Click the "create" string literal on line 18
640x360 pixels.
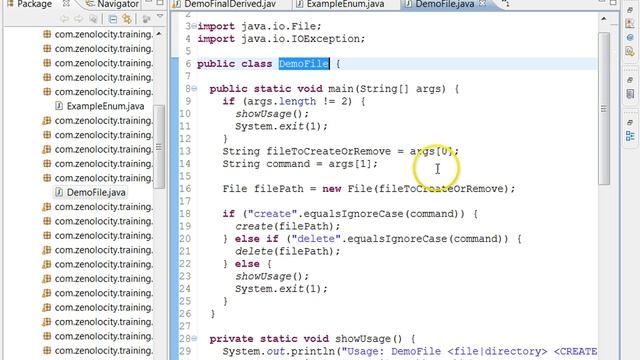coord(272,214)
